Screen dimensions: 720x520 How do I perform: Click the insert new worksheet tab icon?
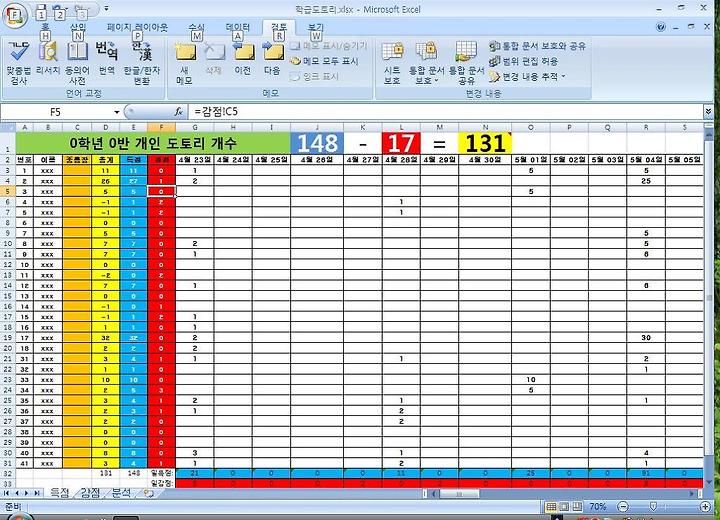(x=148, y=493)
